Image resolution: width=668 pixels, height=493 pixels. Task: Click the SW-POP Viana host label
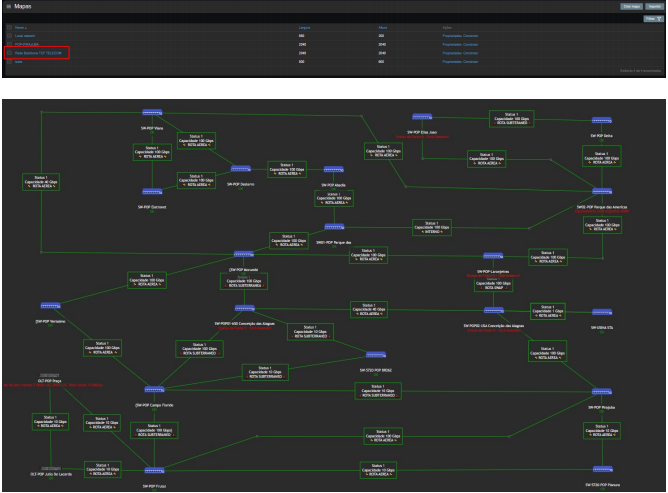pos(152,128)
